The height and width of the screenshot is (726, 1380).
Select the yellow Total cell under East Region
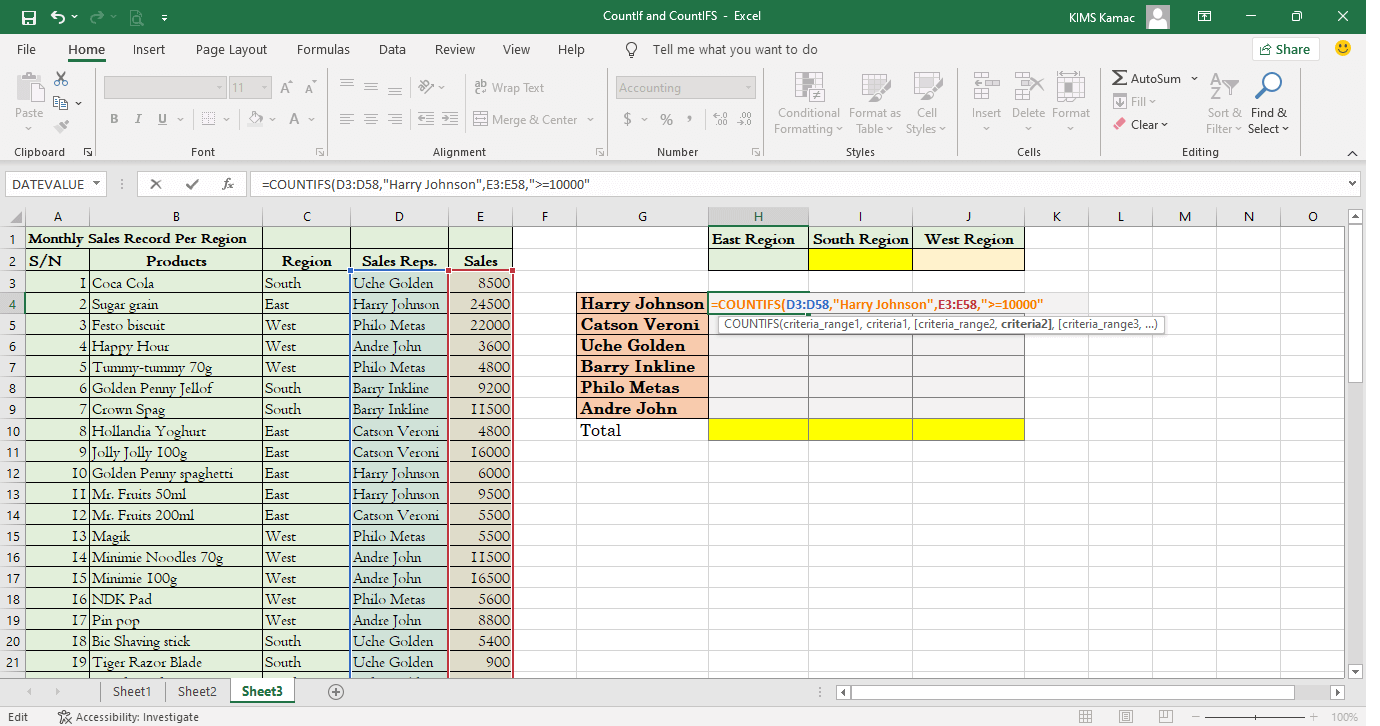[x=757, y=430]
